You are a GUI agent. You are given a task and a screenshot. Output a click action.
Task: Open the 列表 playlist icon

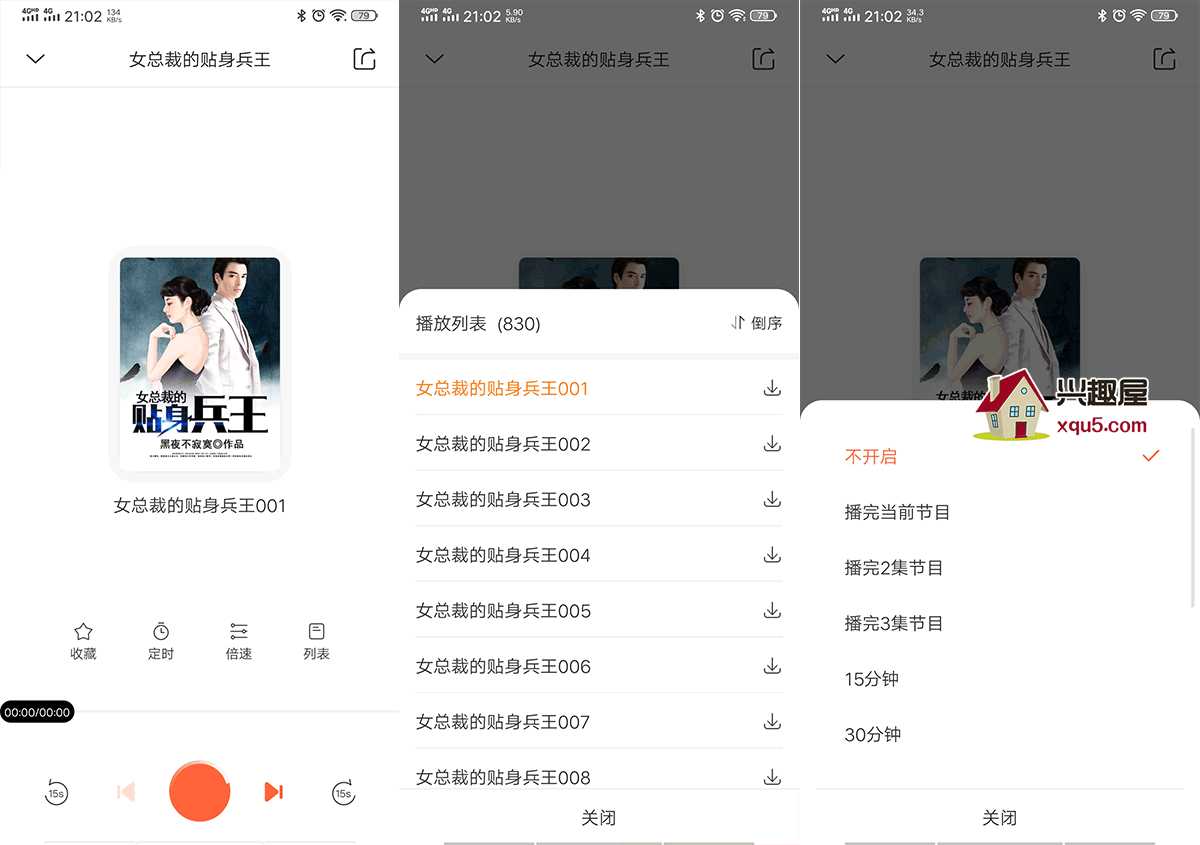[317, 641]
